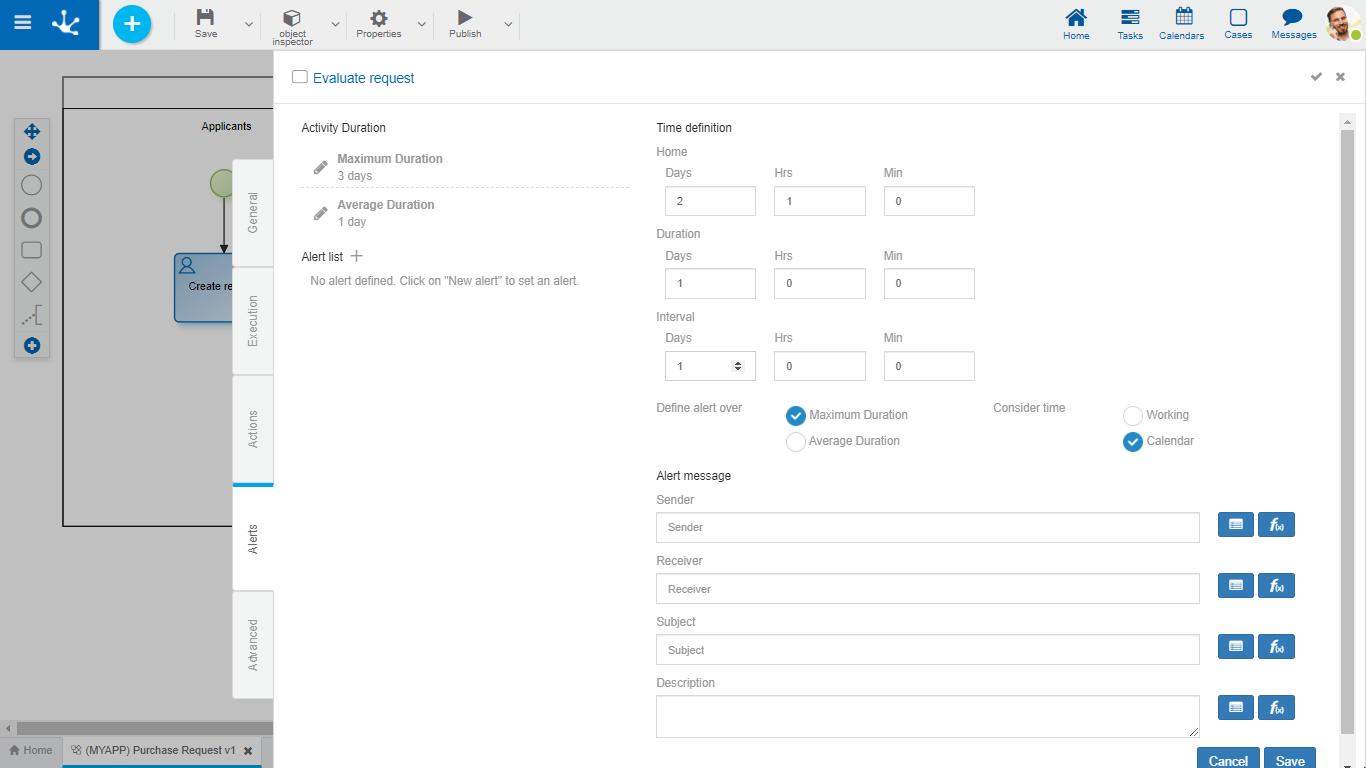Screen dimensions: 1366x768
Task: Click the list picker icon beside Receiver field
Action: click(1236, 586)
